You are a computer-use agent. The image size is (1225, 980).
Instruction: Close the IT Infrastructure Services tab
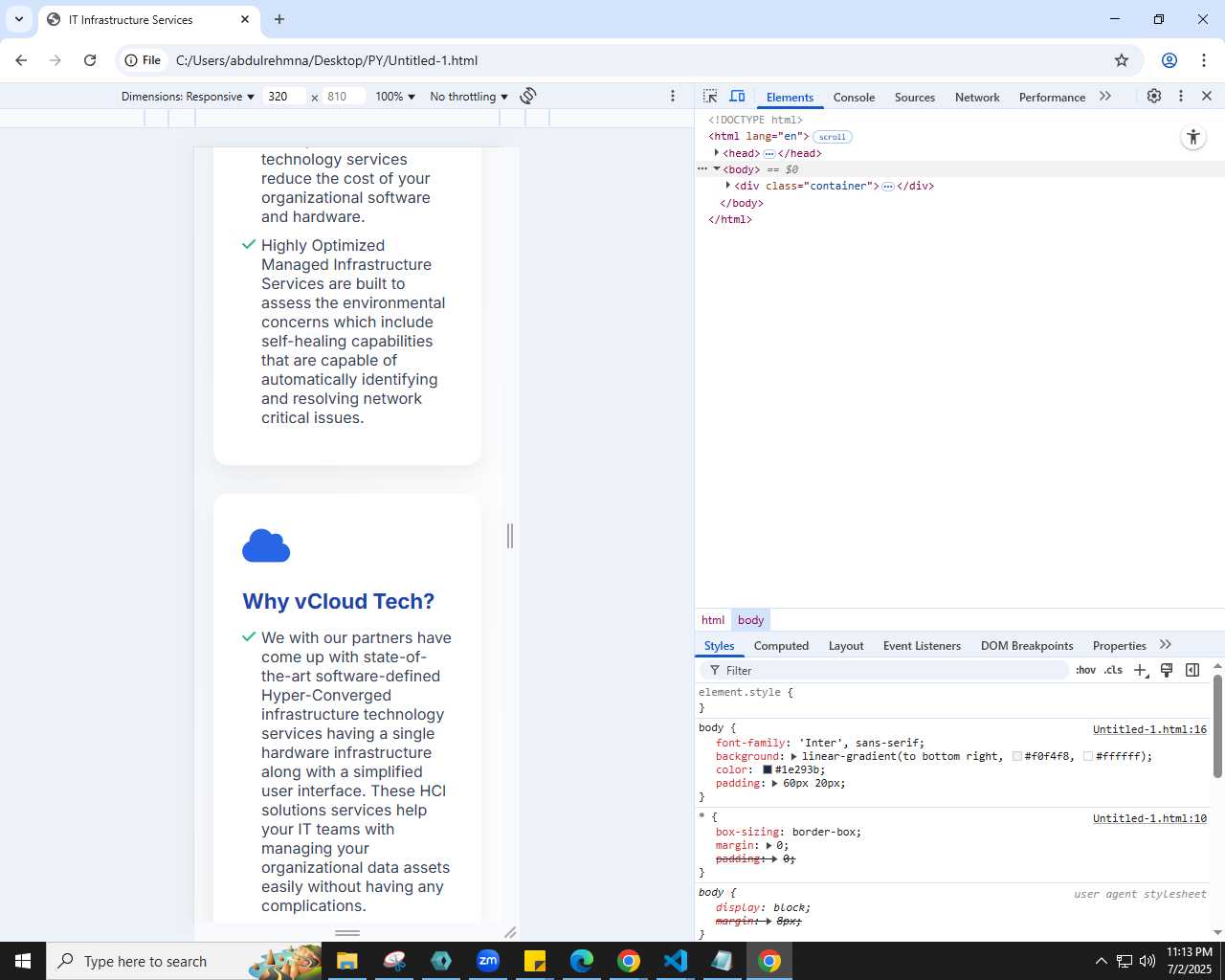(x=245, y=19)
